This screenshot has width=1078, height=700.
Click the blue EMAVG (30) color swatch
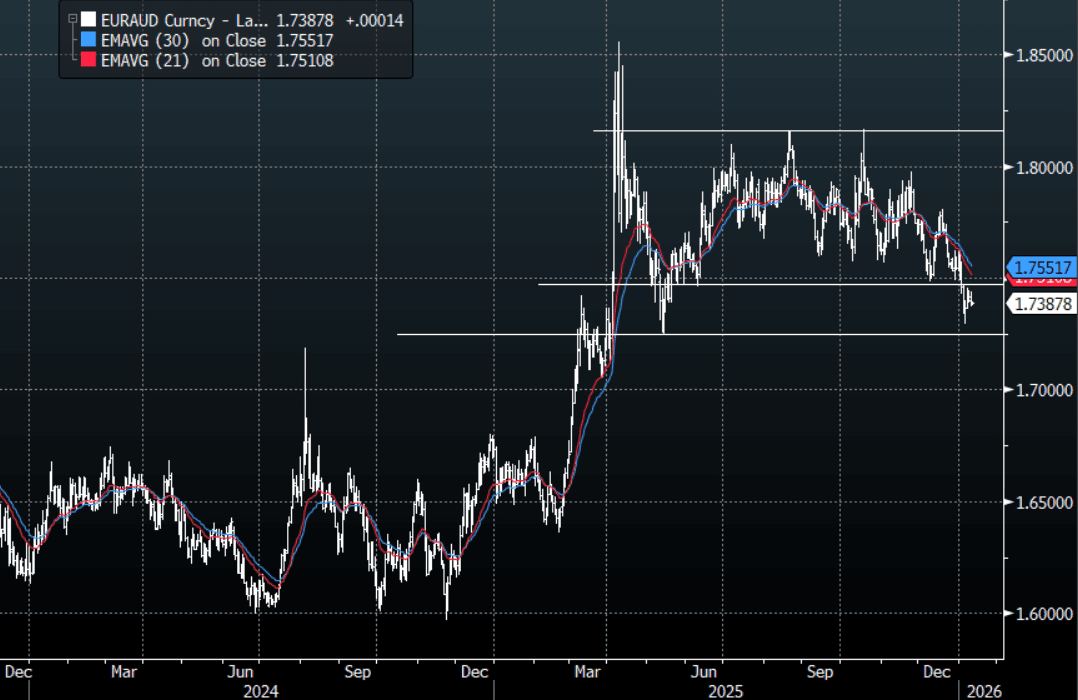pos(89,40)
